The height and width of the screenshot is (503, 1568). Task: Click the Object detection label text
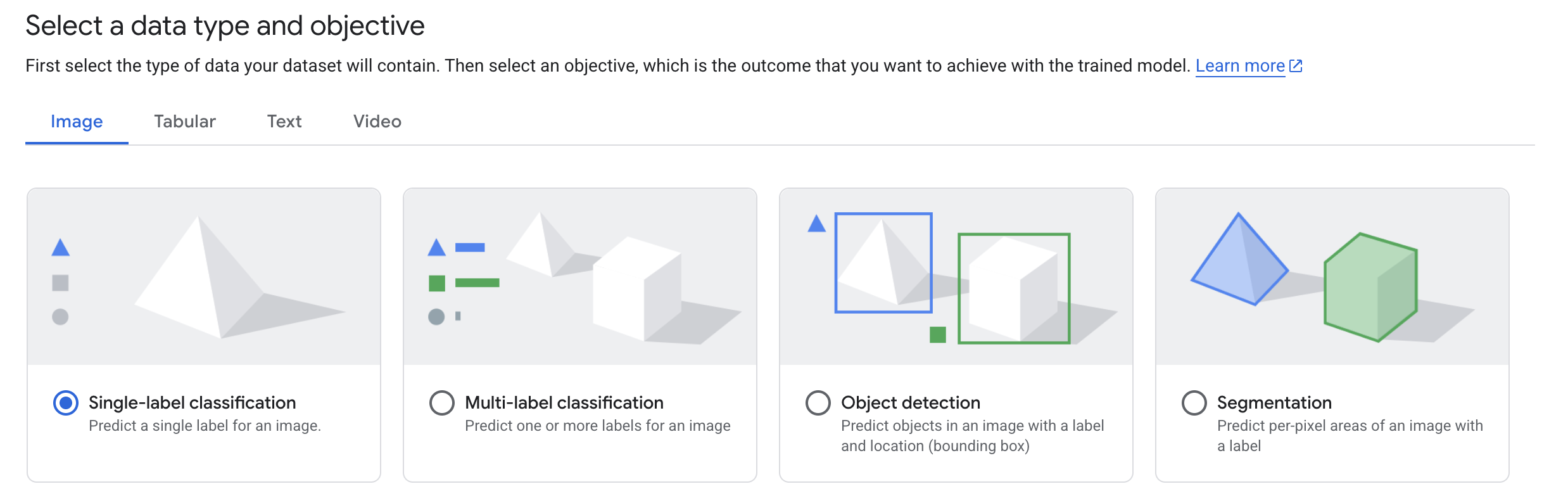[909, 402]
